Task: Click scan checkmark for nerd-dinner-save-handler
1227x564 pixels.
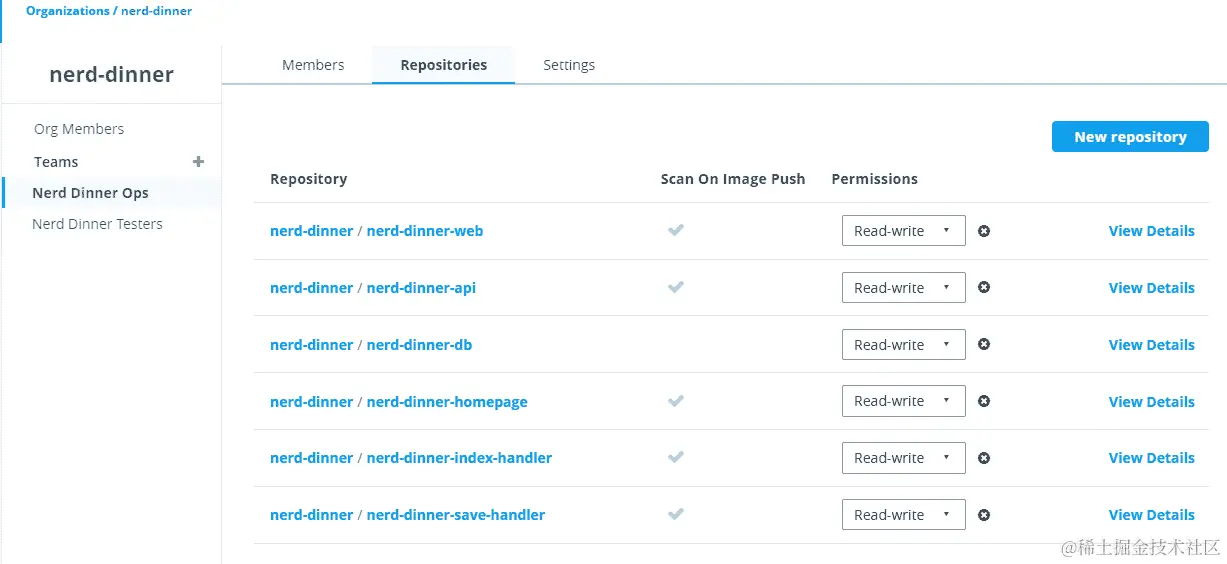Action: pyautogui.click(x=676, y=515)
